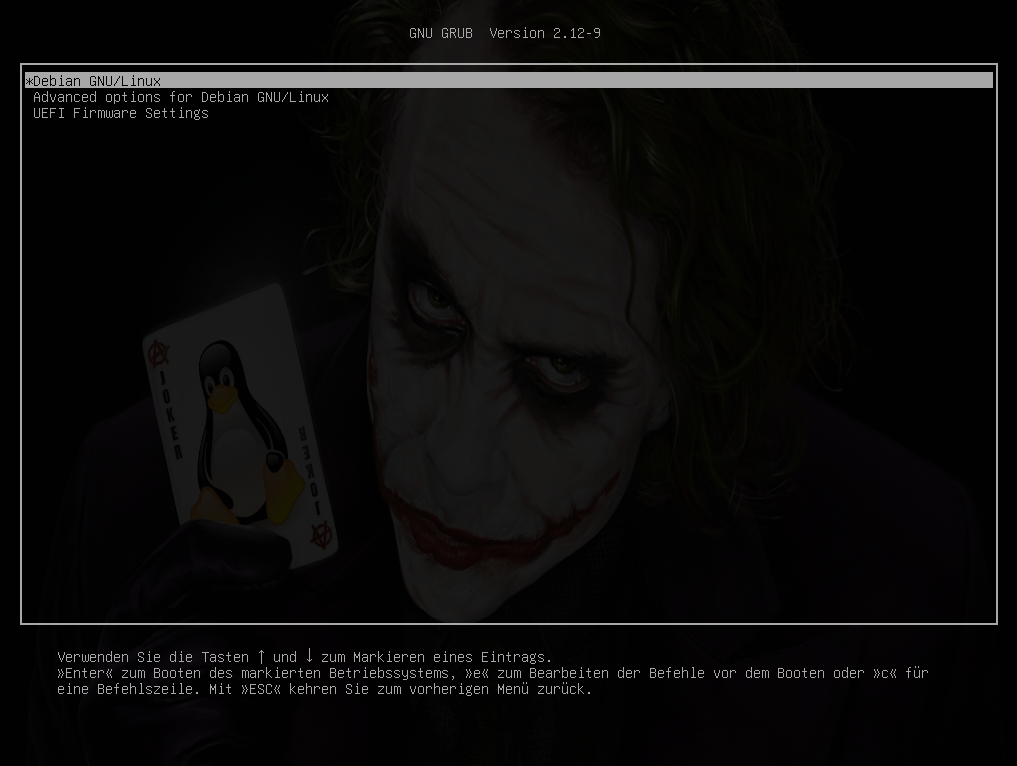Click the »Enter« key hint in the help text
This screenshot has width=1017, height=766.
85,673
